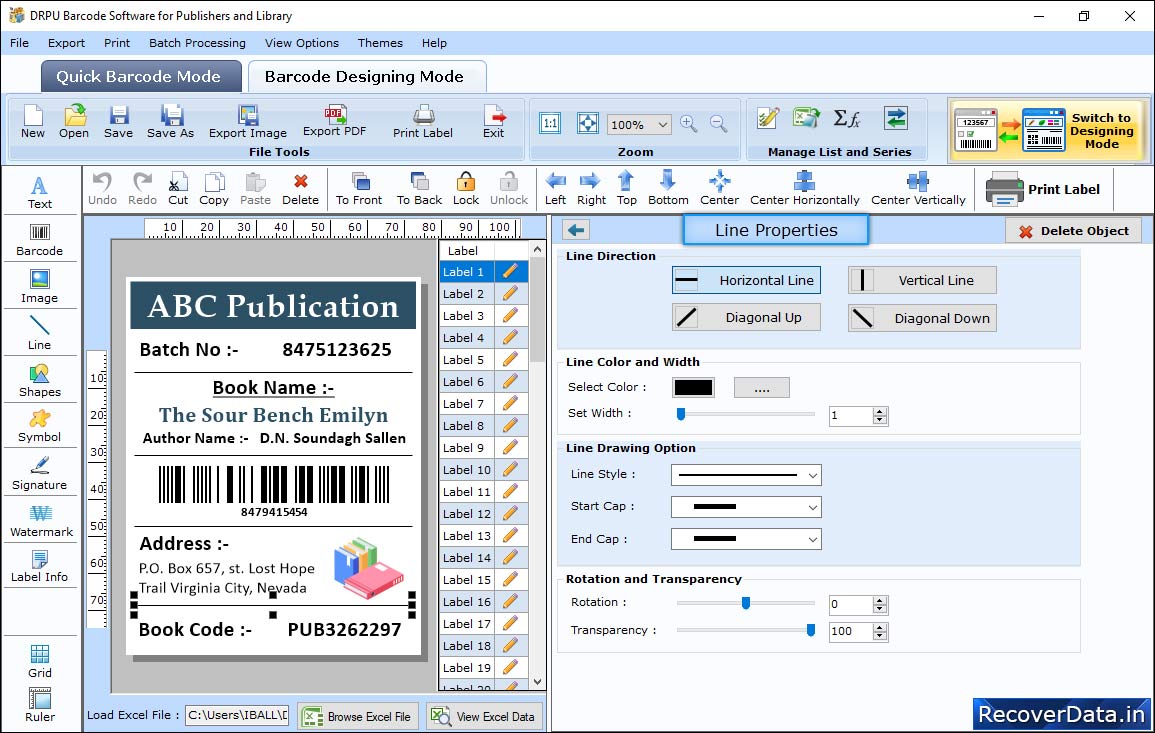Screen dimensions: 1155x733
Task: Expand the Line Style dropdown
Action: [746, 475]
